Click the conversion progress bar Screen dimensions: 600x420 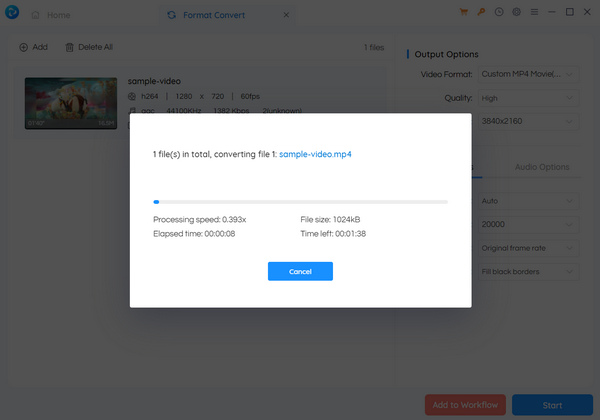click(300, 202)
